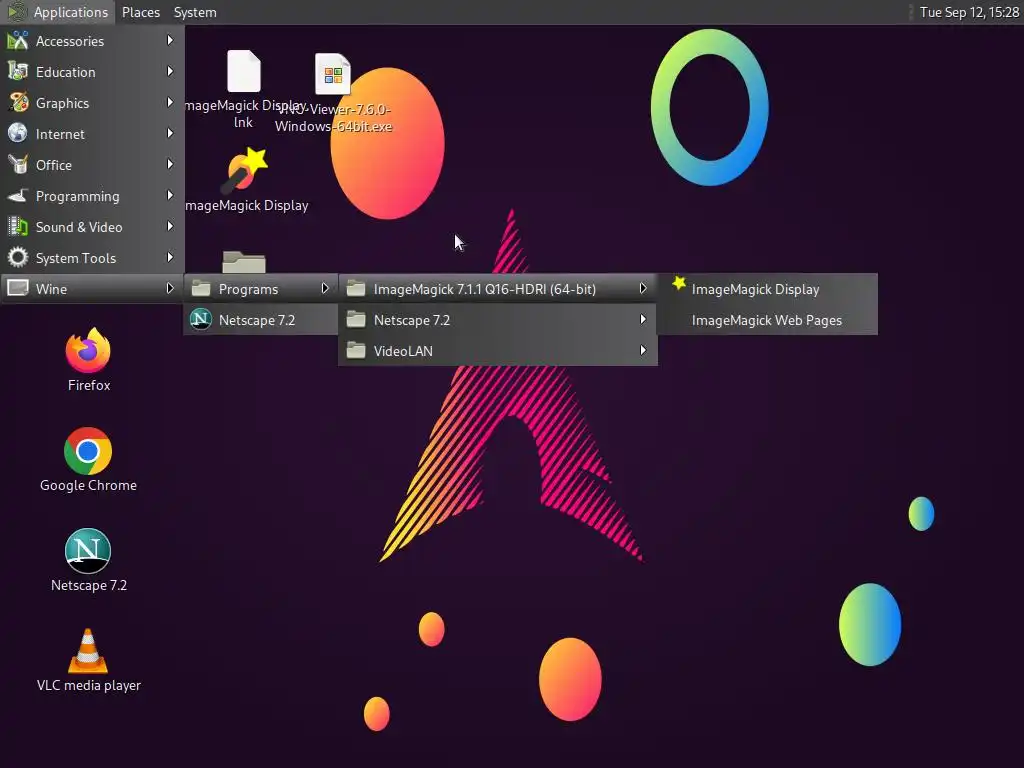The height and width of the screenshot is (768, 1024).
Task: Open ImageMagick Web Pages entry
Action: [x=767, y=320]
